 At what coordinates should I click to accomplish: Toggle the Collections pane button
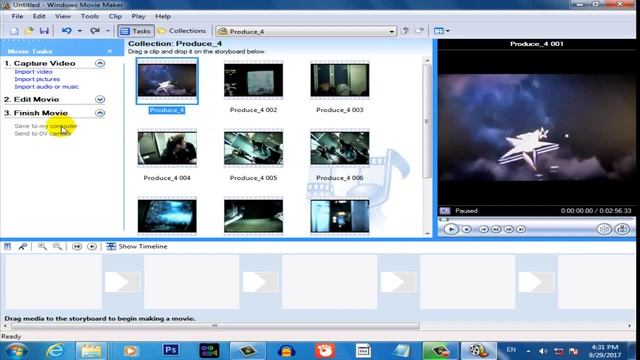[182, 31]
